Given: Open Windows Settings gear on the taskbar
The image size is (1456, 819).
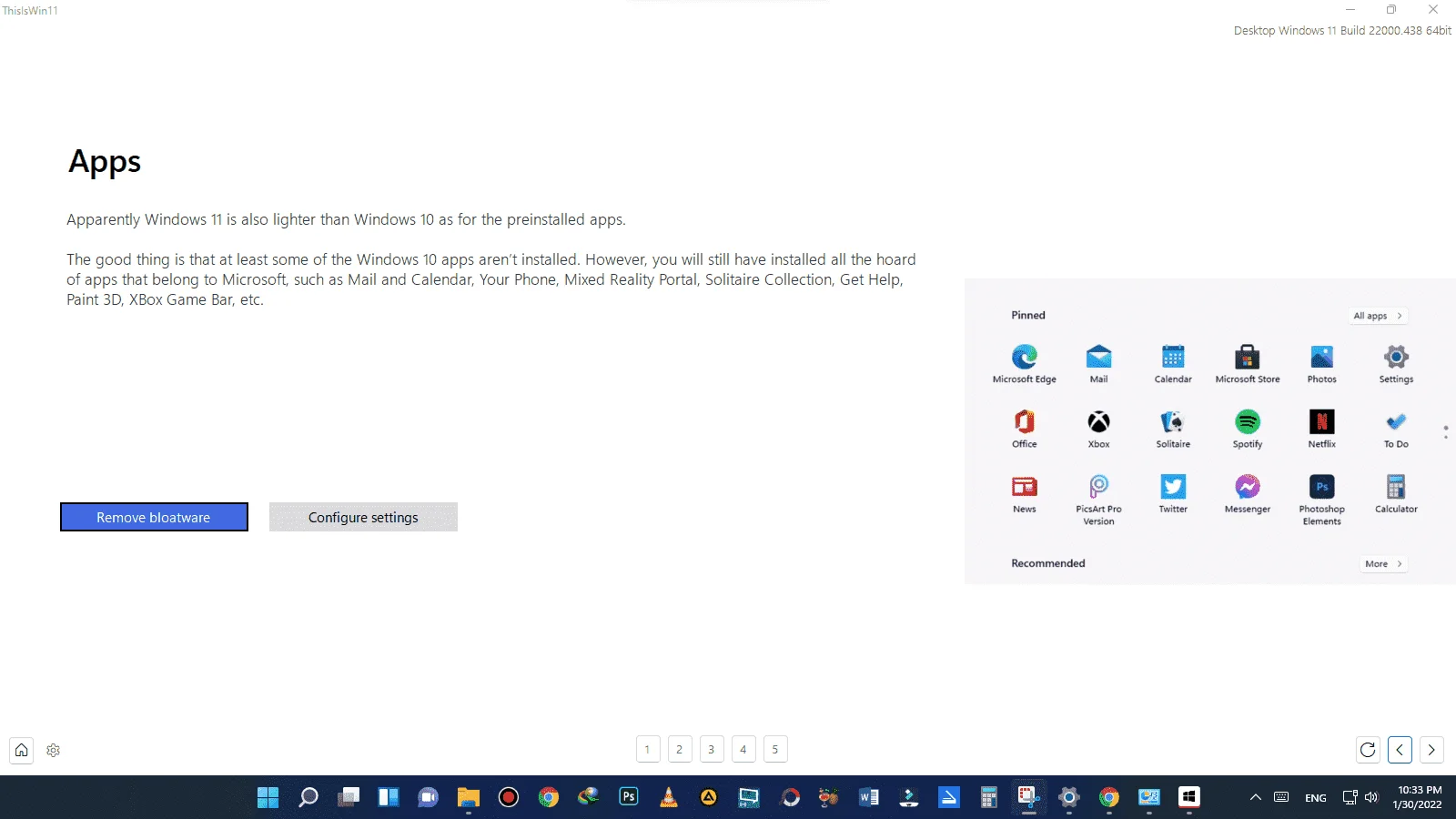Looking at the screenshot, I should point(1069,797).
